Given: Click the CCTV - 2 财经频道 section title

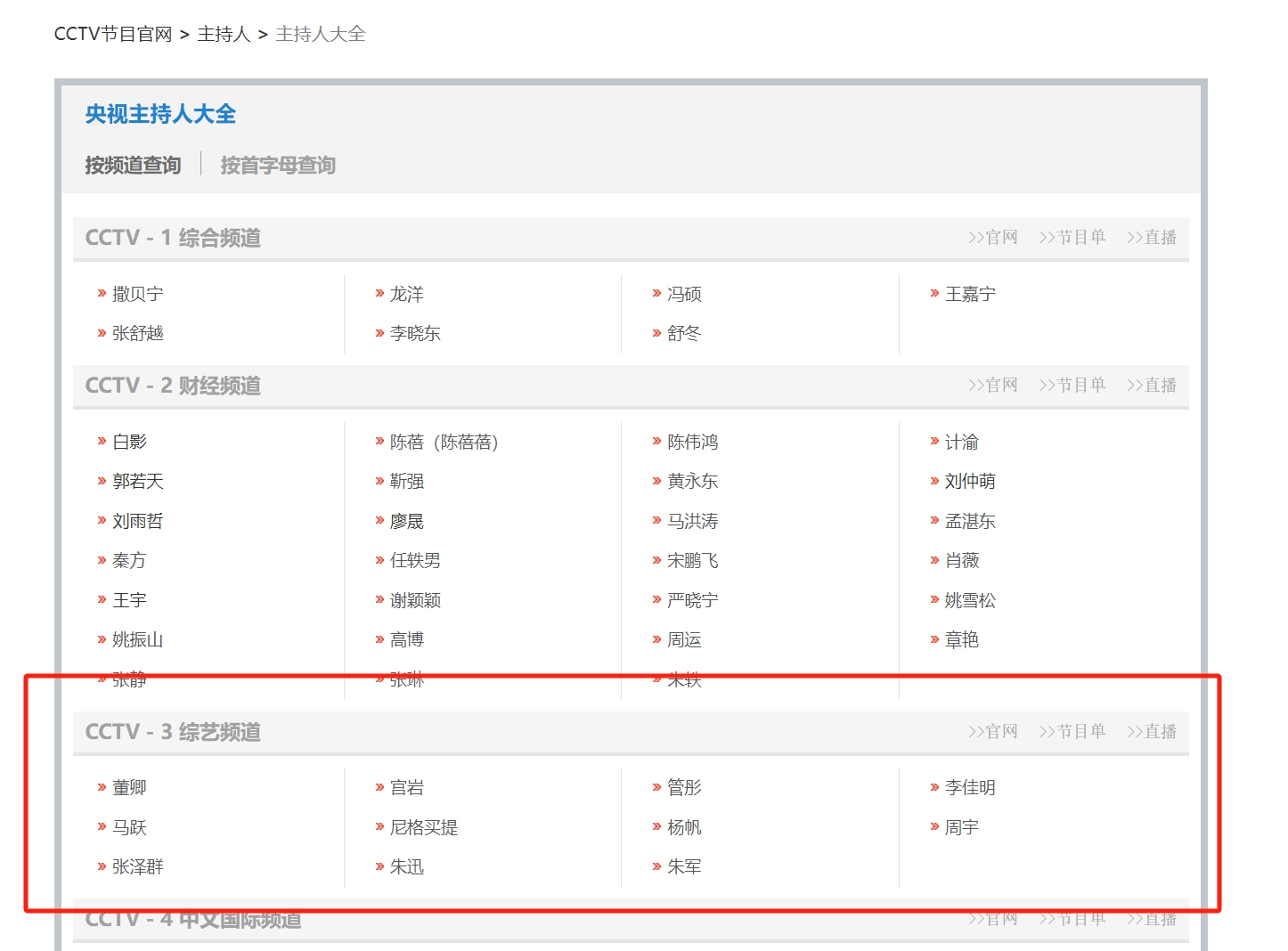Looking at the screenshot, I should coord(173,386).
